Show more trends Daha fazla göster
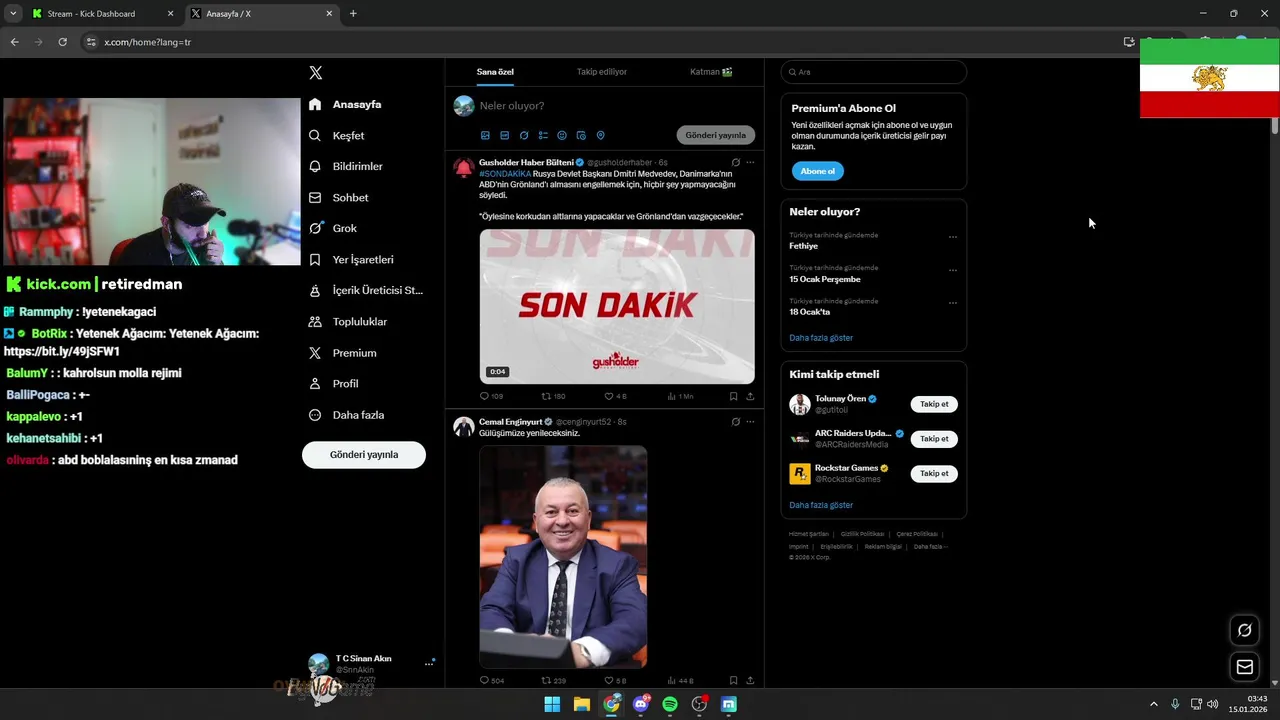Screen dimensions: 1280x720 821,338
